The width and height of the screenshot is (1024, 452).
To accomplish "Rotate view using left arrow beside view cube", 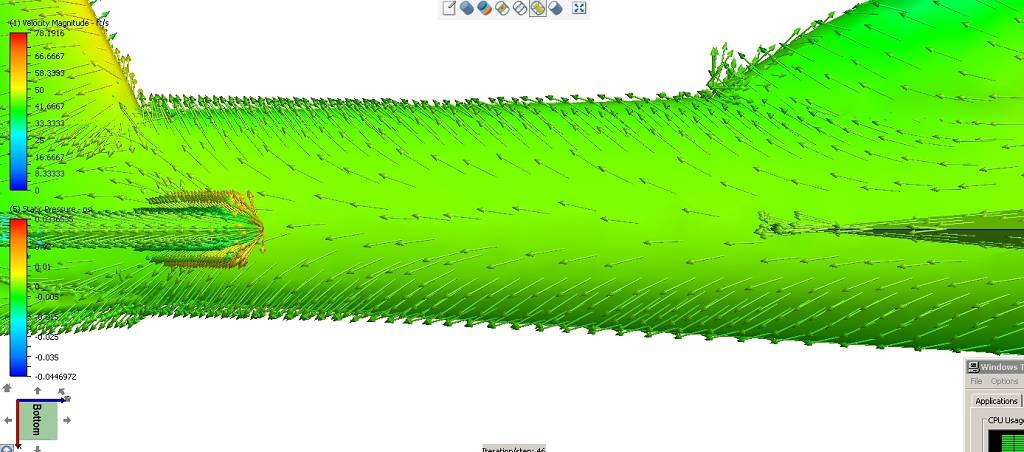I will [8, 420].
